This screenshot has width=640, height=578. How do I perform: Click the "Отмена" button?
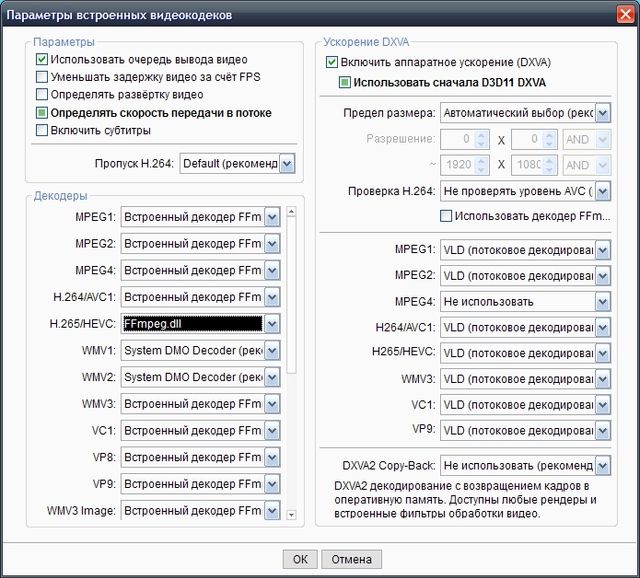click(351, 559)
